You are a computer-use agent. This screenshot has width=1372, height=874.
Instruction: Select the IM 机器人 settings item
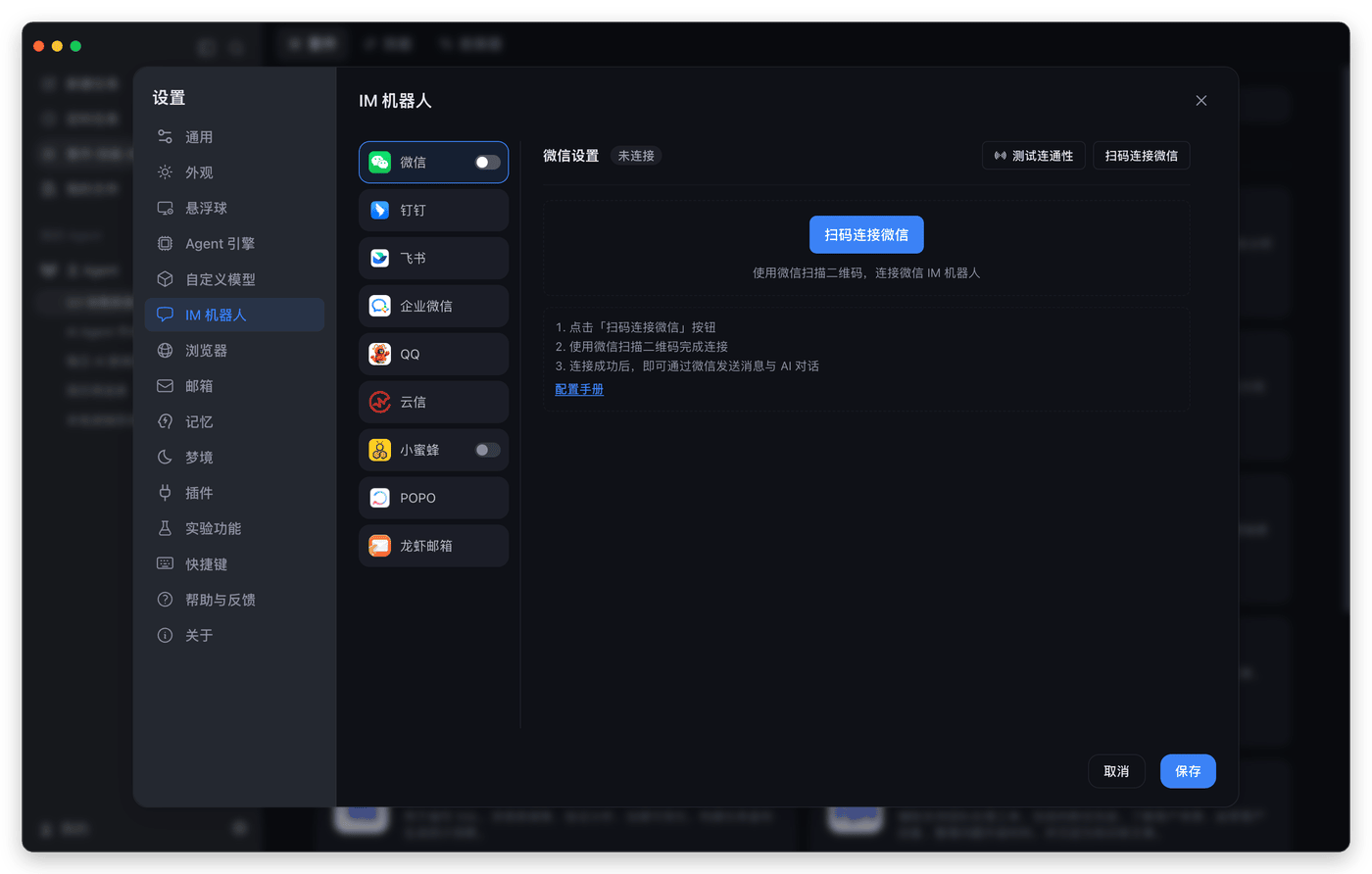tap(234, 315)
